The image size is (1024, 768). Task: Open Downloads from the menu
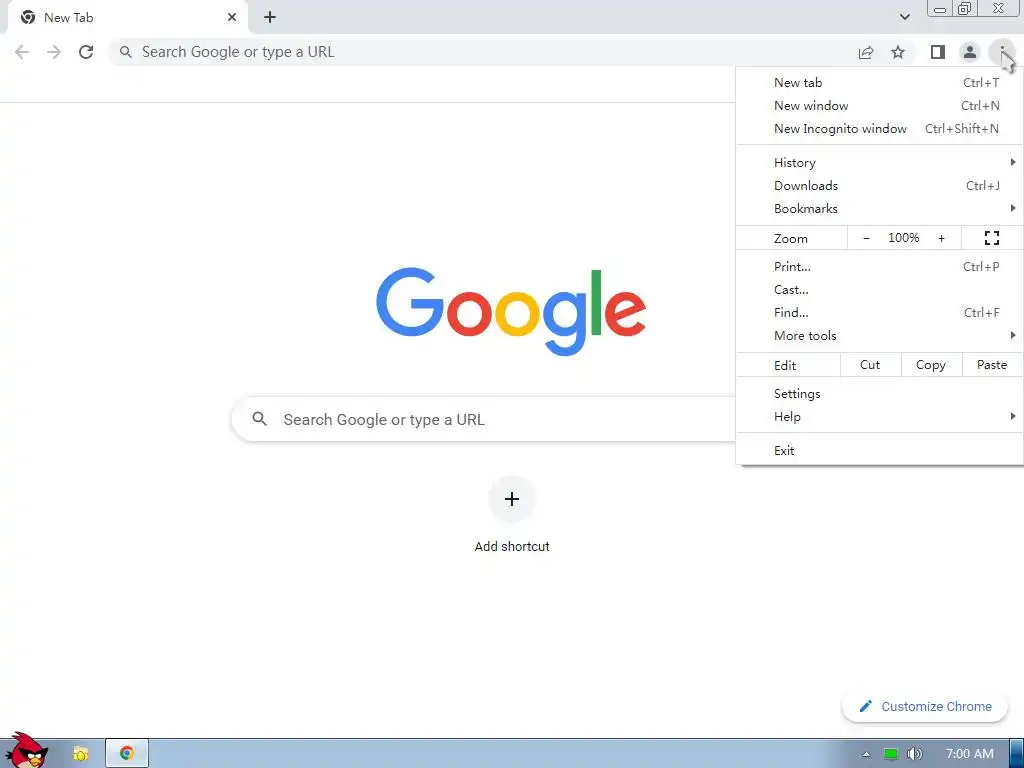[880, 185]
